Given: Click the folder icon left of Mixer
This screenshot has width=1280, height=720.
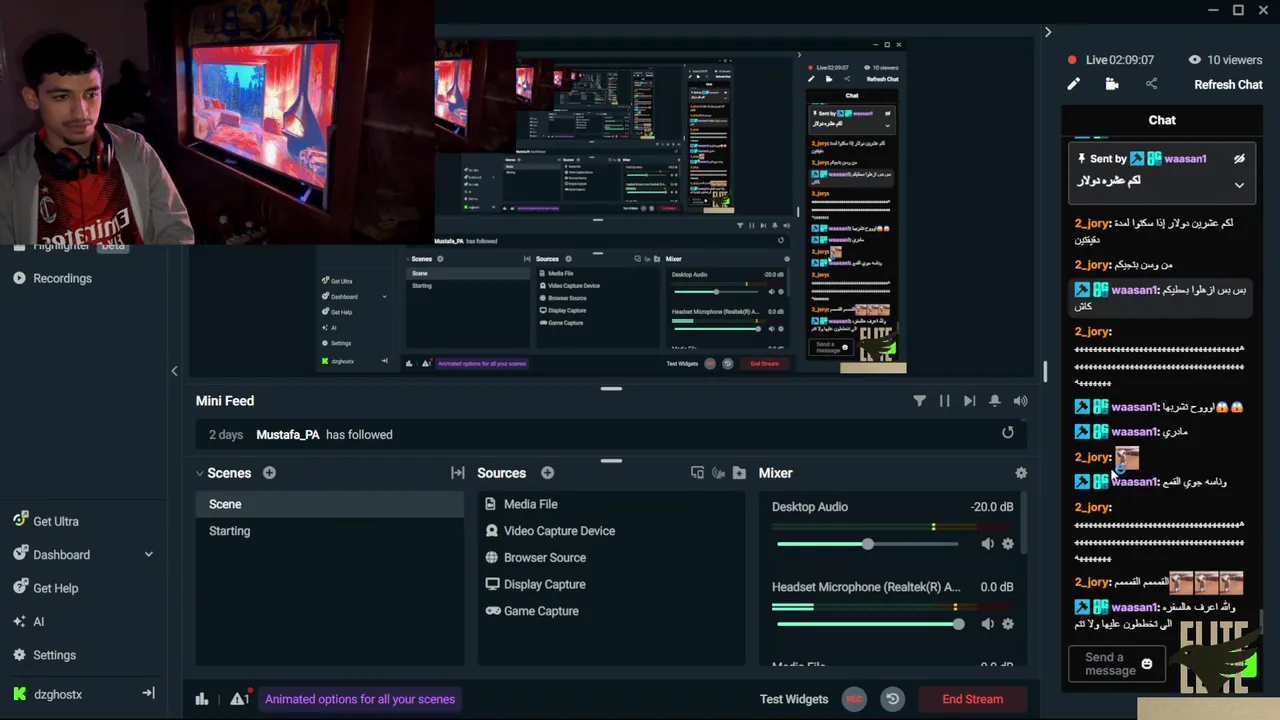Looking at the screenshot, I should 739,473.
